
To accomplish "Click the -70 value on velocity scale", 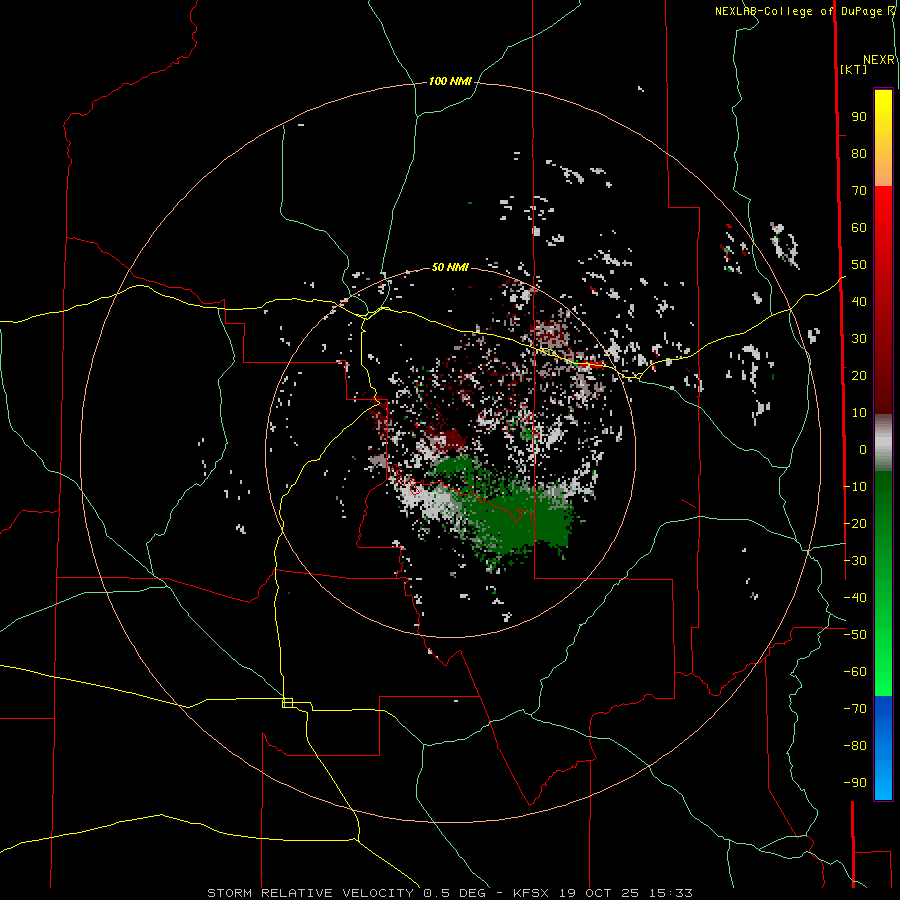I will click(x=855, y=708).
